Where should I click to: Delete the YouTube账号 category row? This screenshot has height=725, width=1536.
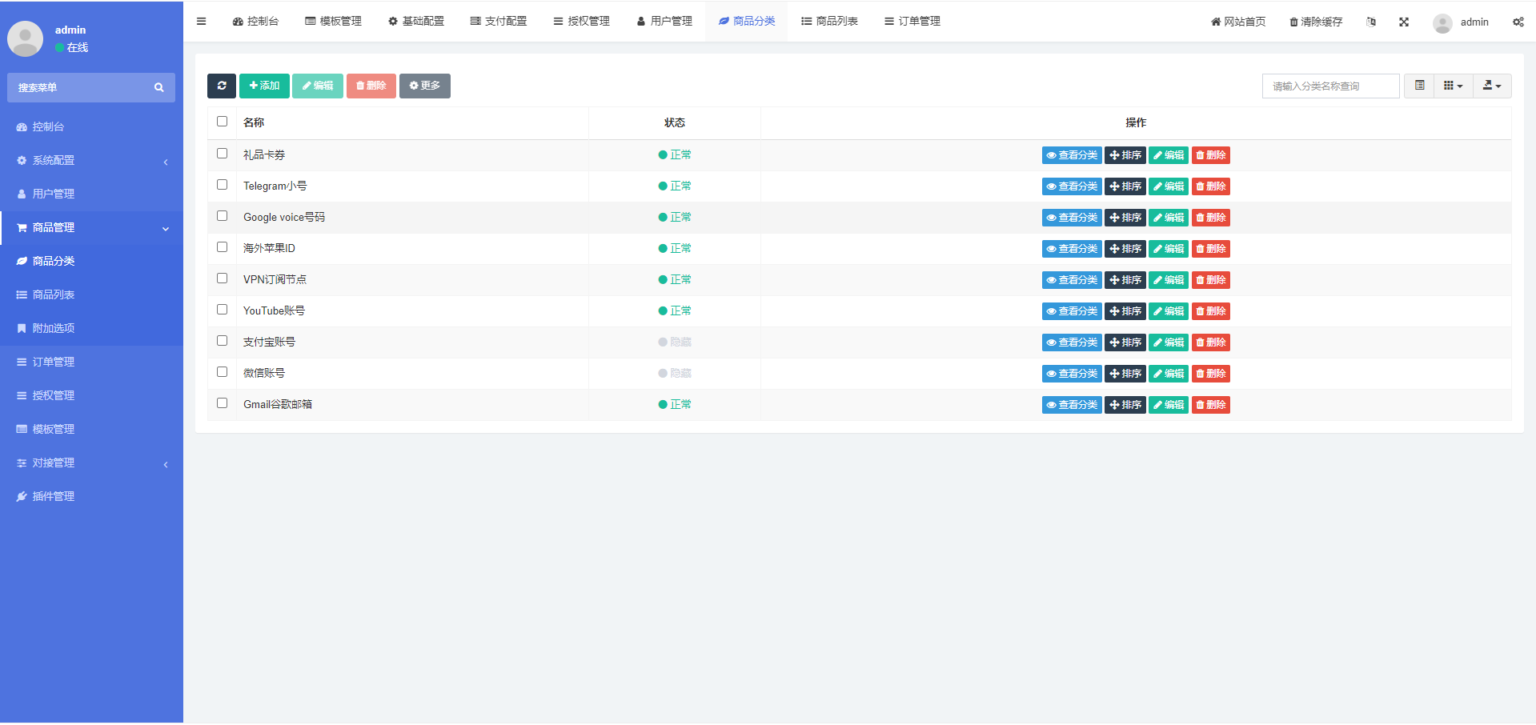tap(1210, 311)
